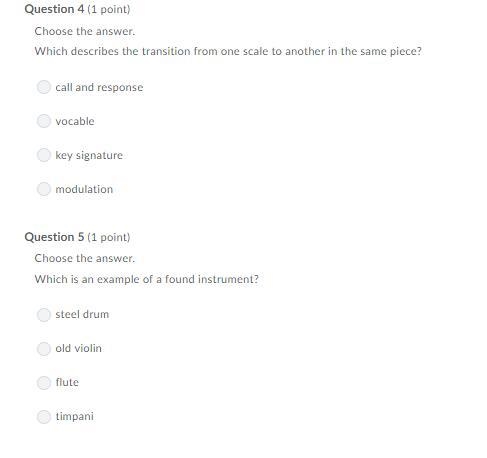Screen dimensions: 487x458
Task: Mark 'timpani' as the answer
Action: pos(44,417)
